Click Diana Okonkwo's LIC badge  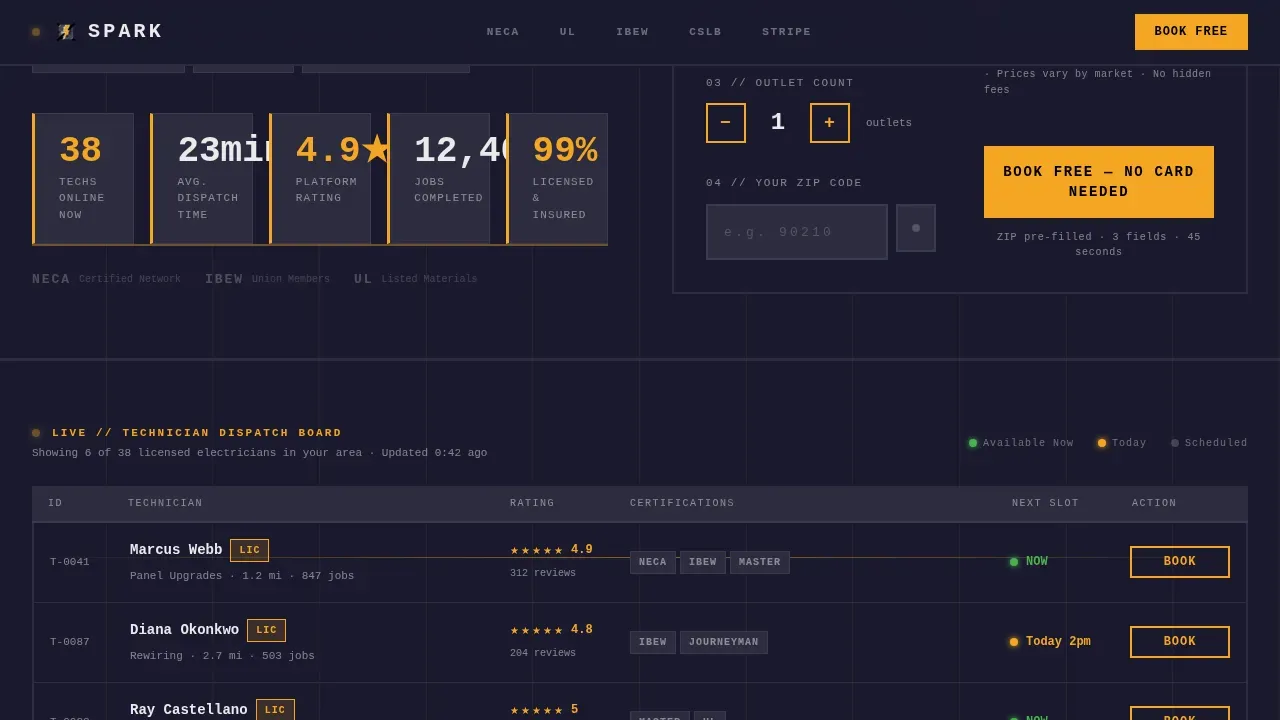(x=266, y=631)
